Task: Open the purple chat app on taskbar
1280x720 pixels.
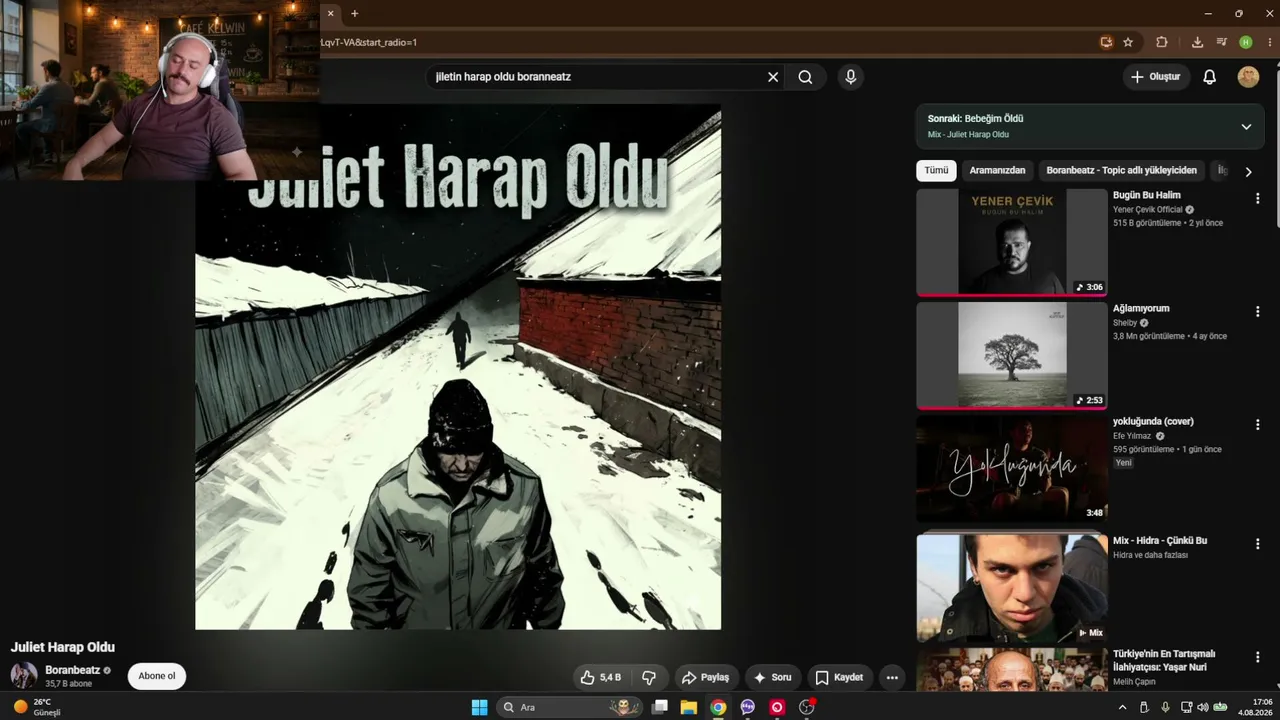Action: tap(748, 707)
